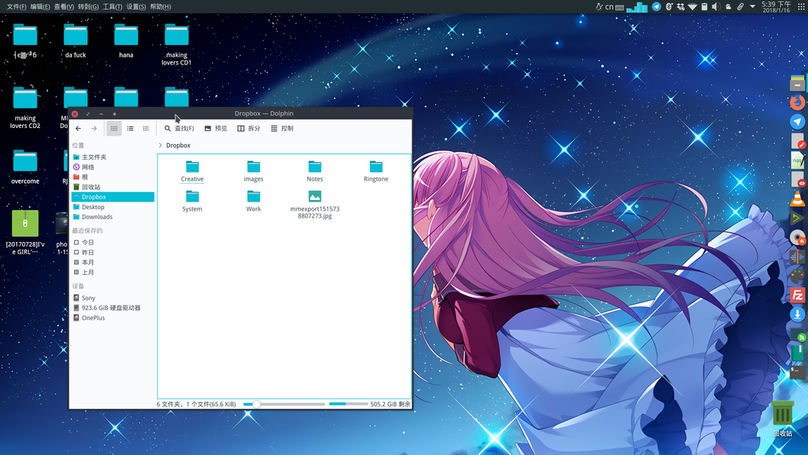Go forward with the Dolphin forward arrow
Viewport: 808px width, 455px height.
(x=94, y=128)
